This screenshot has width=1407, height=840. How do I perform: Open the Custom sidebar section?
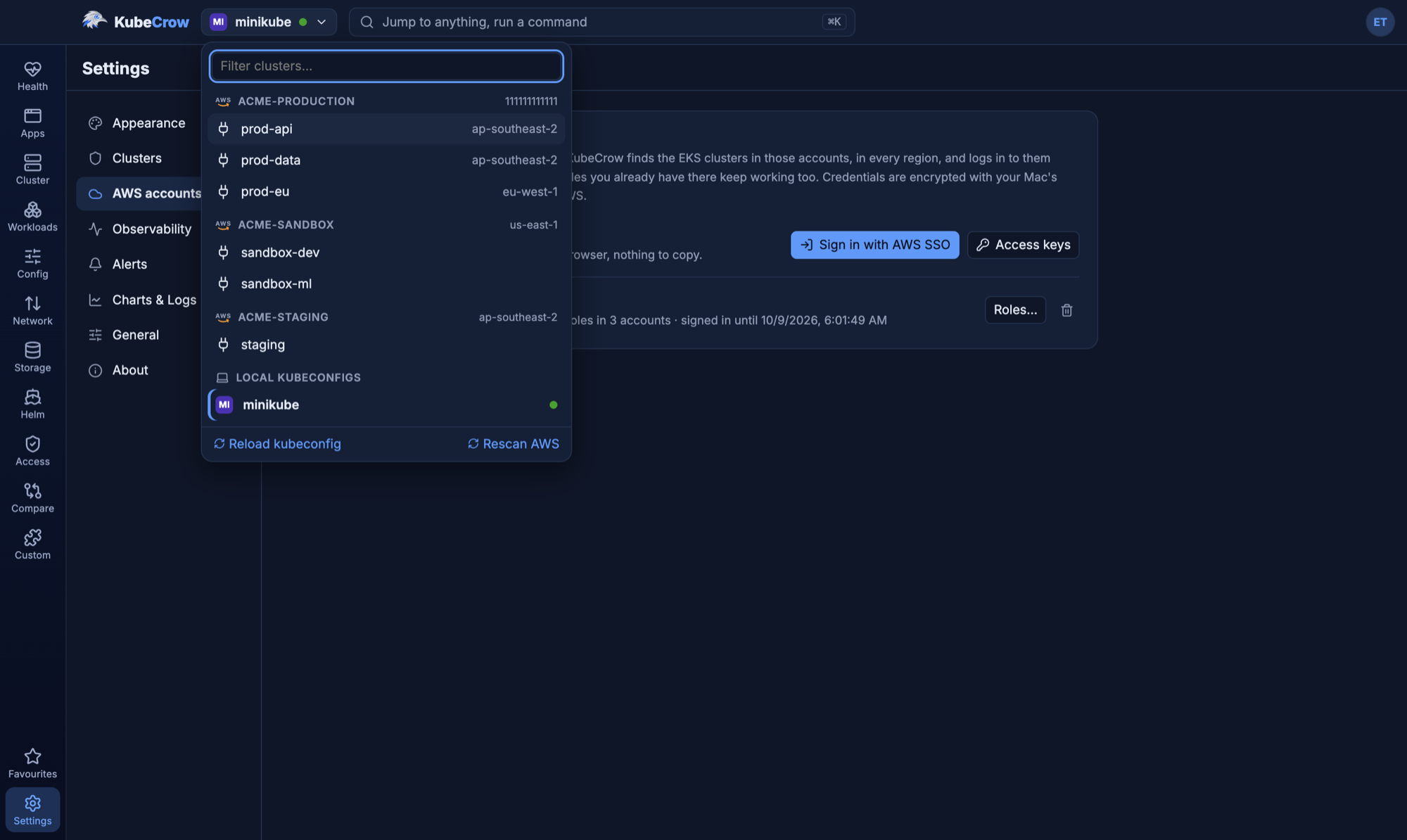pos(32,545)
